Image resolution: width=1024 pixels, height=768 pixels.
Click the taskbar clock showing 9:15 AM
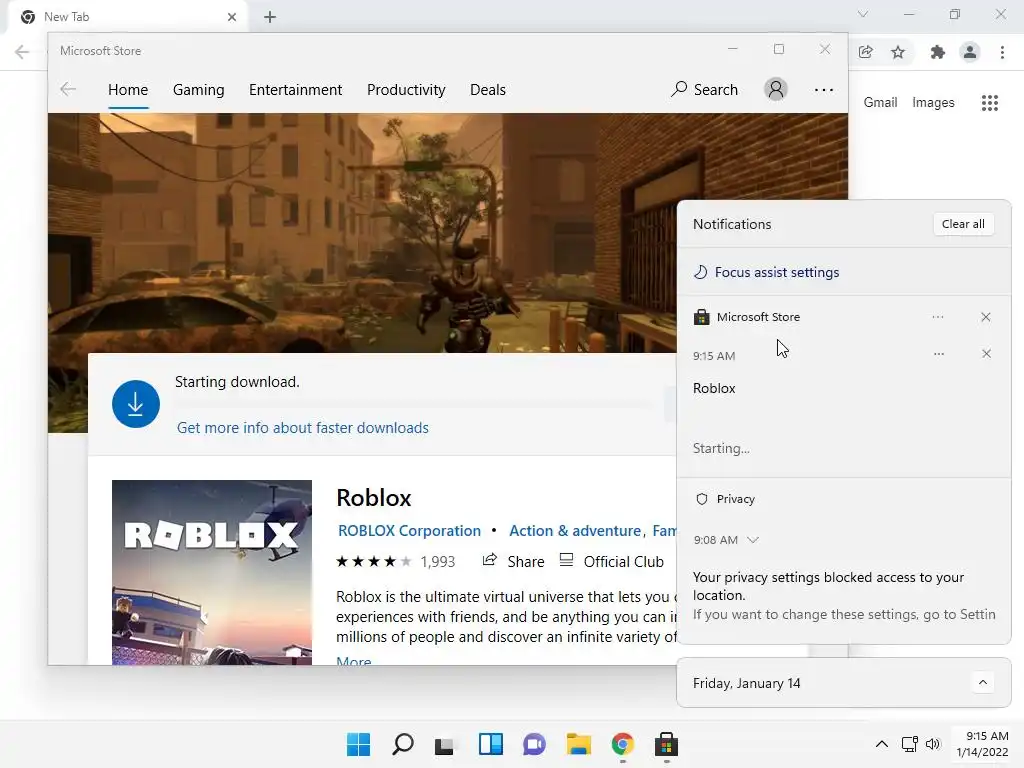coord(983,744)
